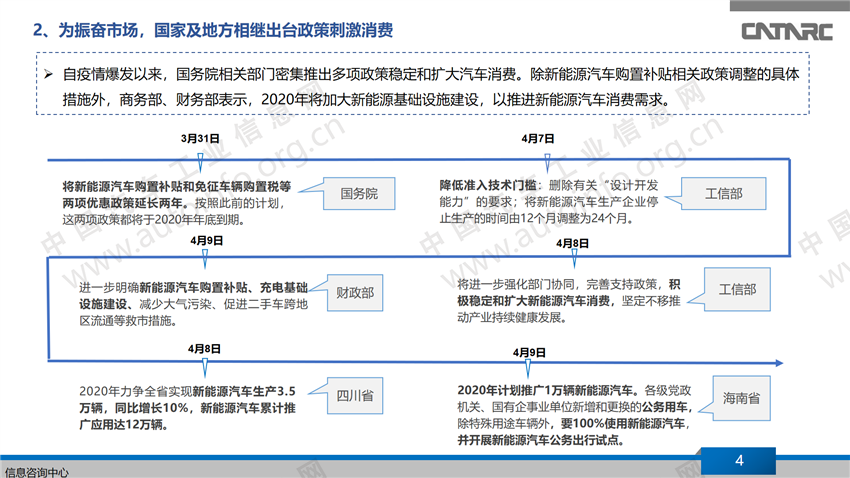Select the line 止生产的时间由12个月调整为24个月
Screen dimensions: 850x478
pos(536,218)
